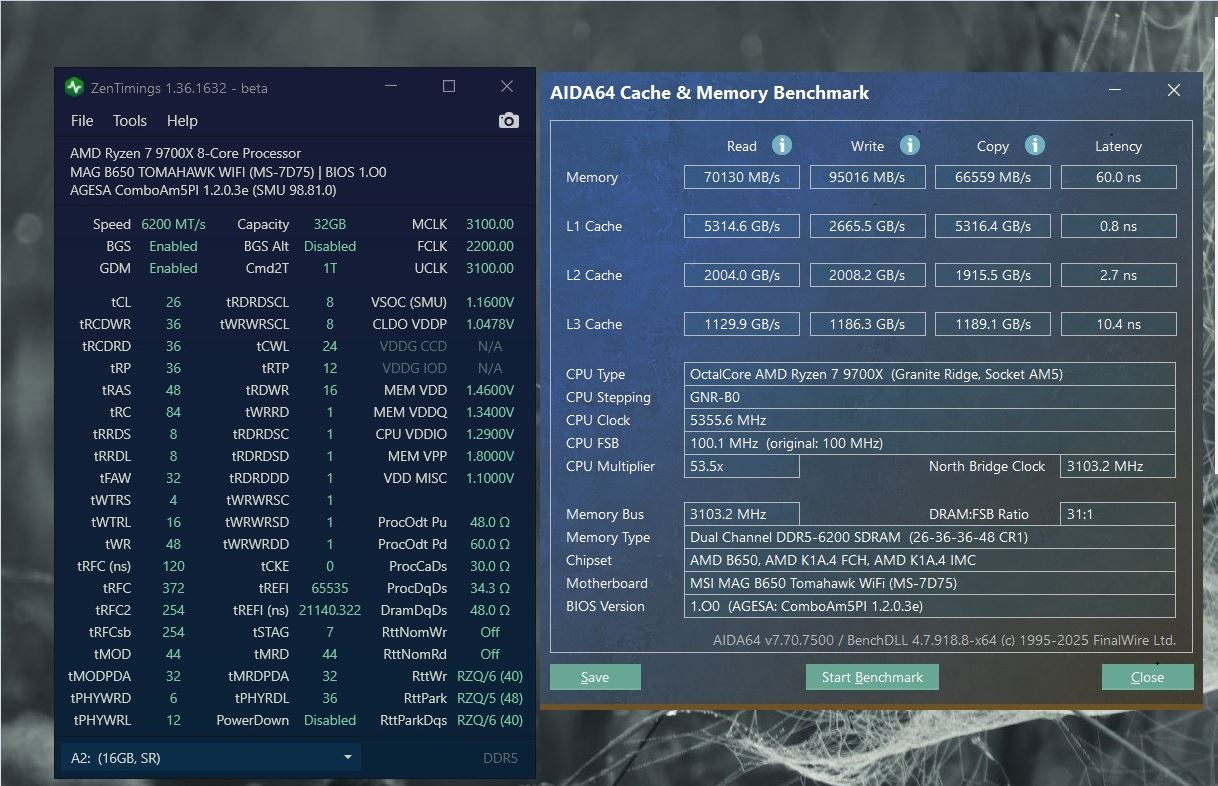This screenshot has width=1218, height=786.
Task: Click the Memory Type Dual Channel DDR5-6200 field
Action: pyautogui.click(x=930, y=537)
